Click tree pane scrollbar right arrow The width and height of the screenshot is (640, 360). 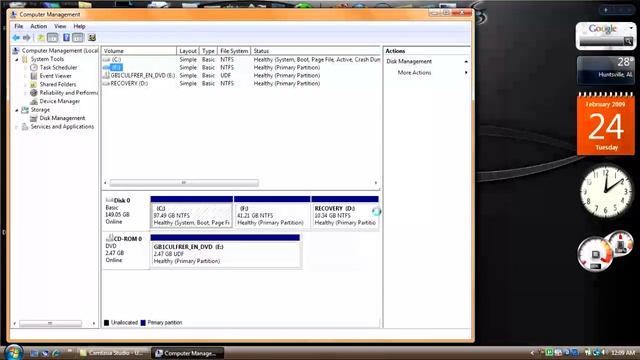[94, 323]
